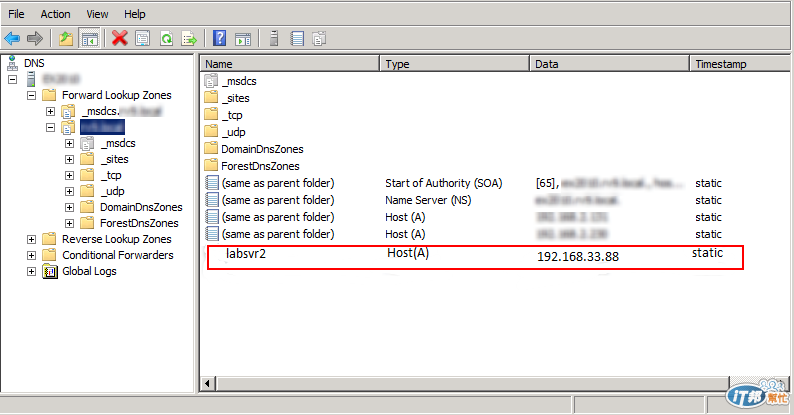Toggle the Show/Hide Action Pane icon

243,38
